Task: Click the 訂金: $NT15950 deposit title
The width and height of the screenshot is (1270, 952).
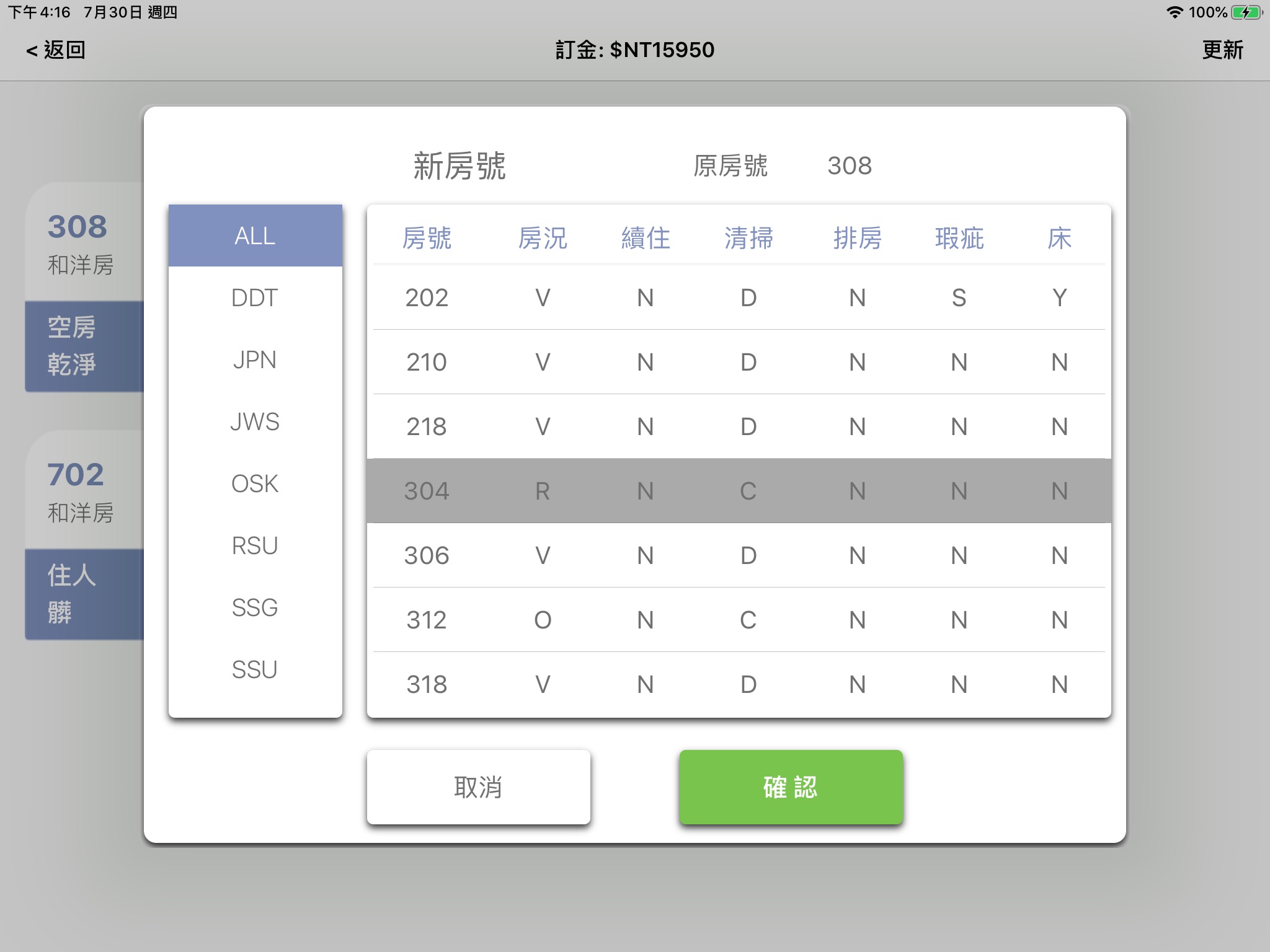Action: (x=635, y=50)
